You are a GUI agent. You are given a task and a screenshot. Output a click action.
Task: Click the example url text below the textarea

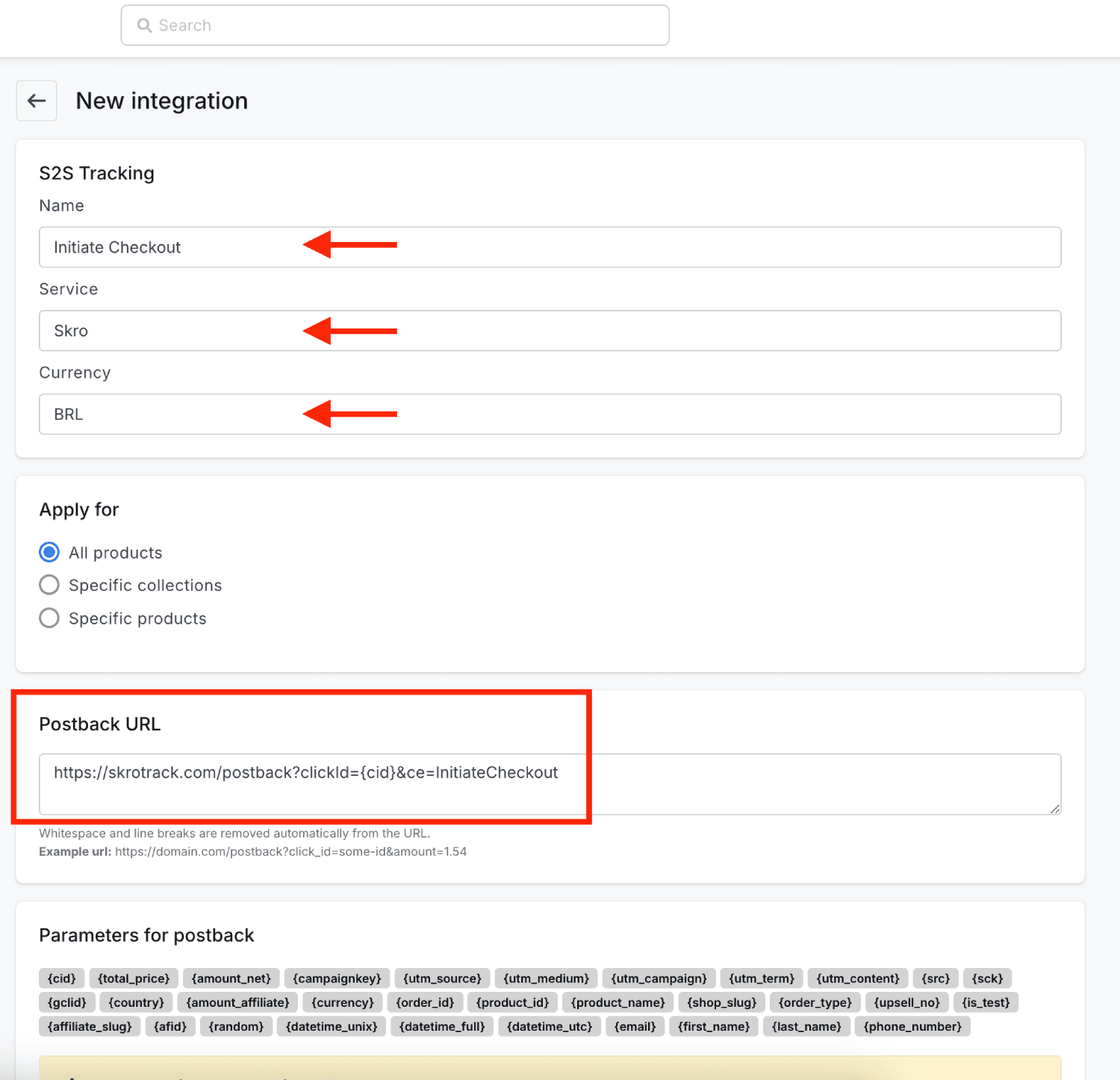(x=253, y=851)
